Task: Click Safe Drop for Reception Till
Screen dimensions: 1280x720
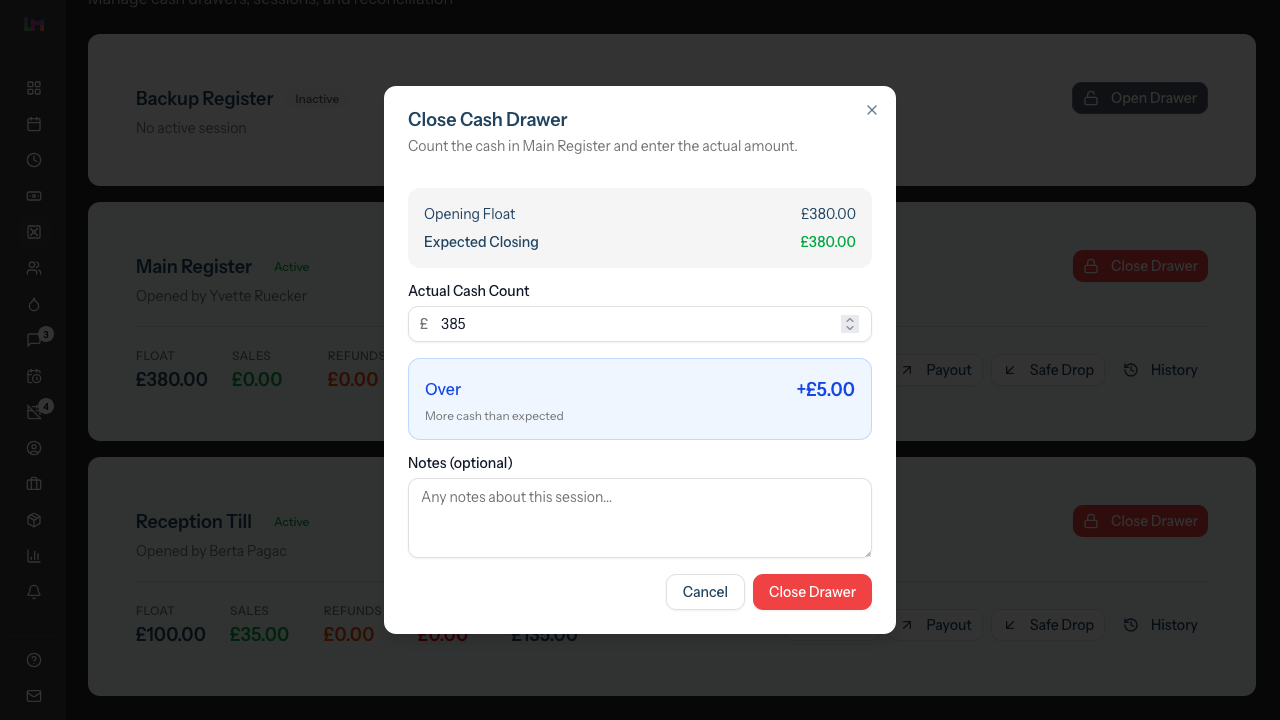Action: click(x=1048, y=625)
